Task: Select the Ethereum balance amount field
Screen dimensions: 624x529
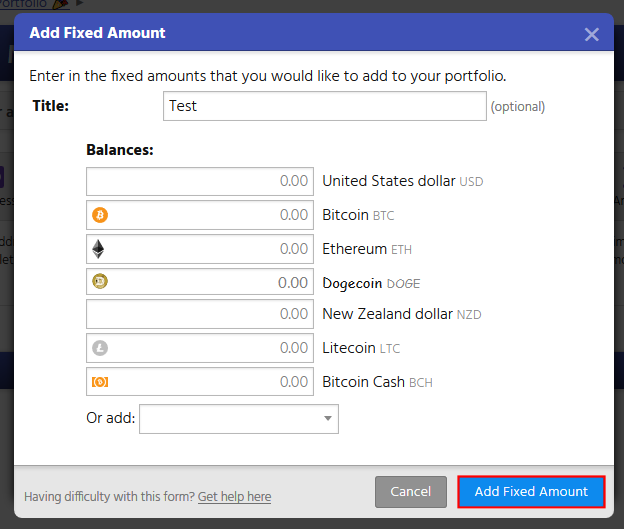Action: coord(210,249)
